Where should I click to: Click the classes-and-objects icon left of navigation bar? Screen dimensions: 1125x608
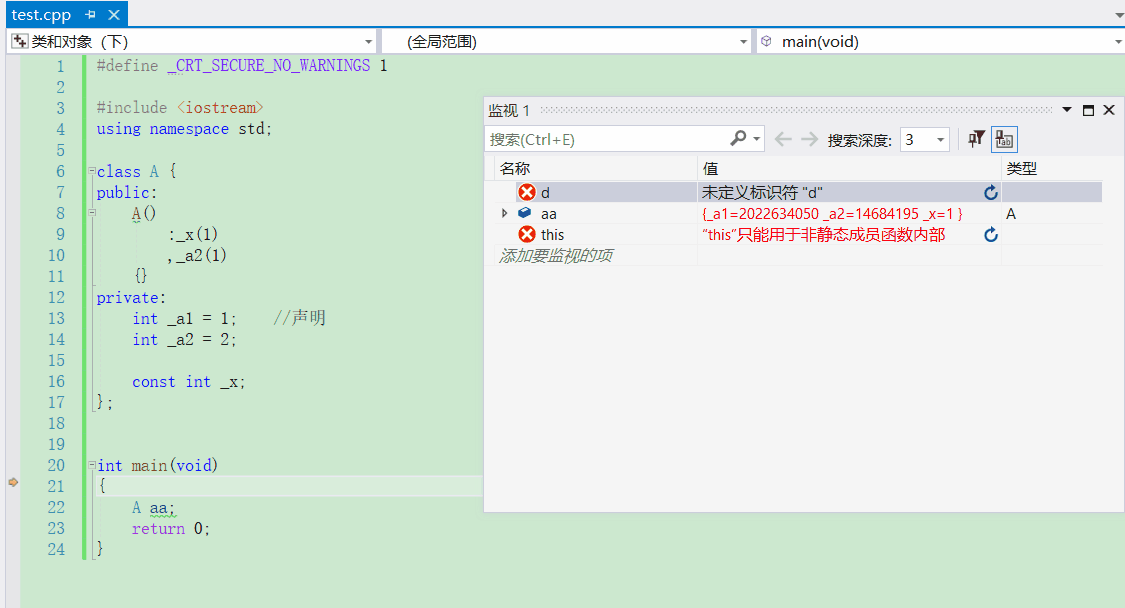click(20, 40)
